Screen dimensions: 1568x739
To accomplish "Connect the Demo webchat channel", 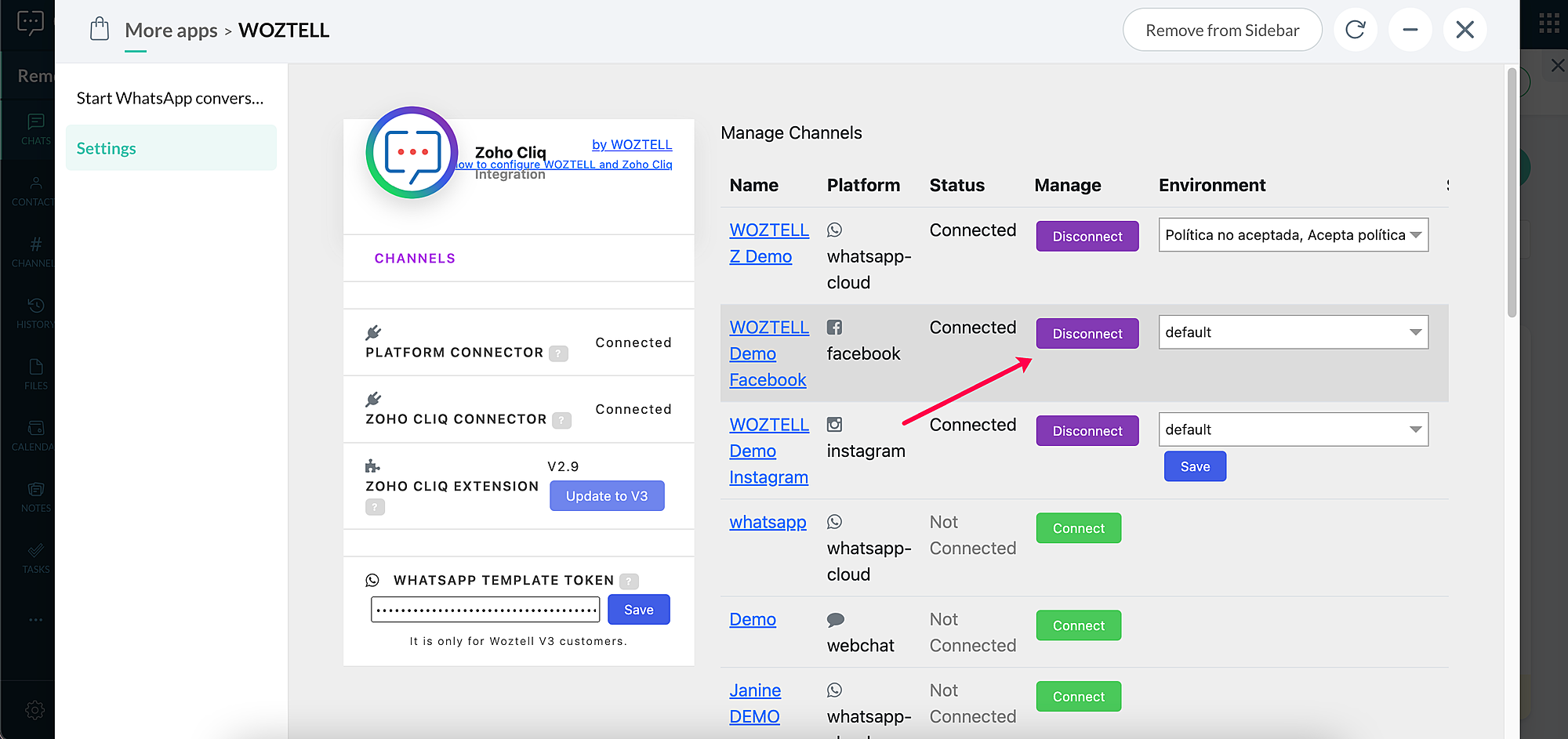I will coord(1079,625).
